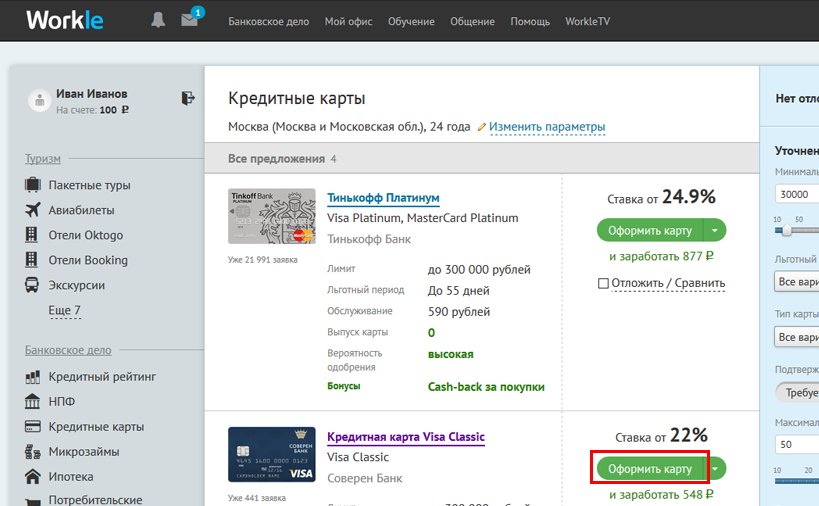Click the и заработать 877 ₽ text
819x506 pixels.
point(661,256)
